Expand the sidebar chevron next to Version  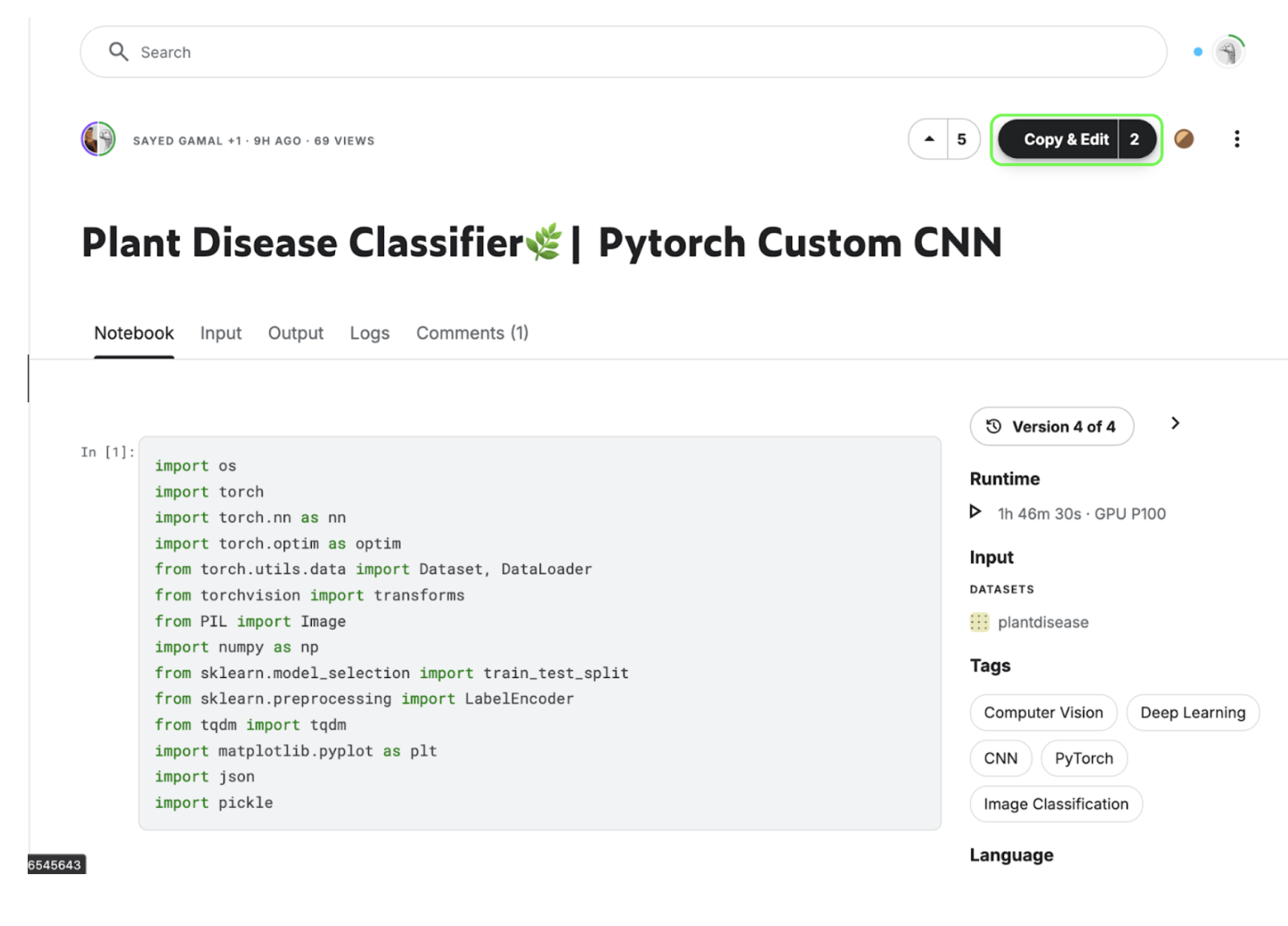point(1175,424)
